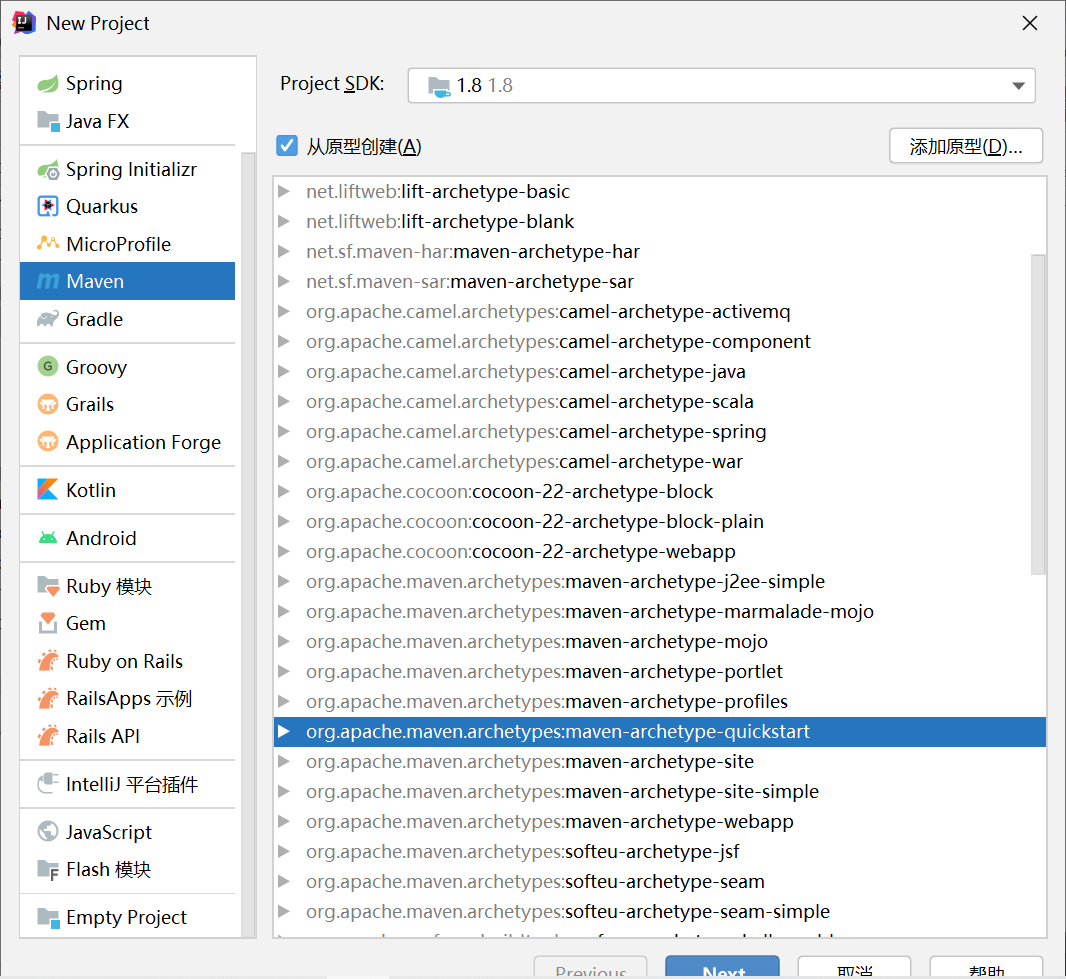
Task: Select Quarkus project type
Action: tap(127, 206)
